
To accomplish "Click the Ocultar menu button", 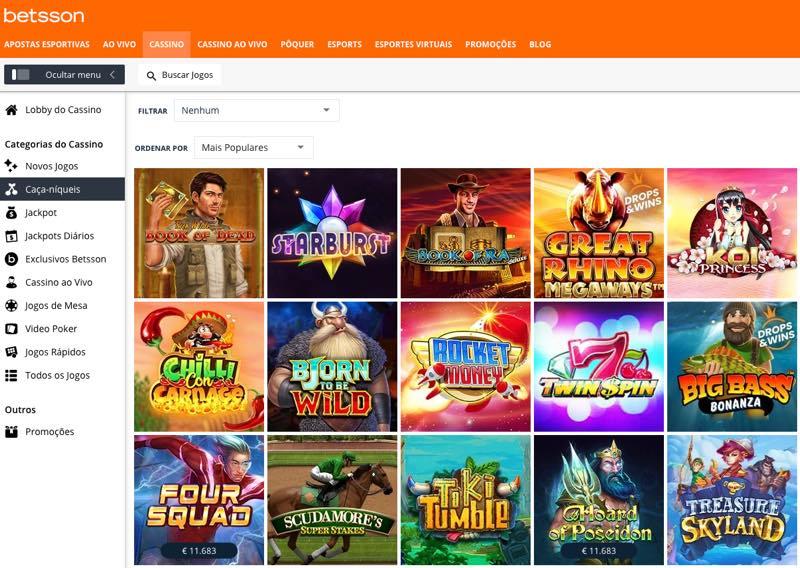I will click(x=64, y=75).
